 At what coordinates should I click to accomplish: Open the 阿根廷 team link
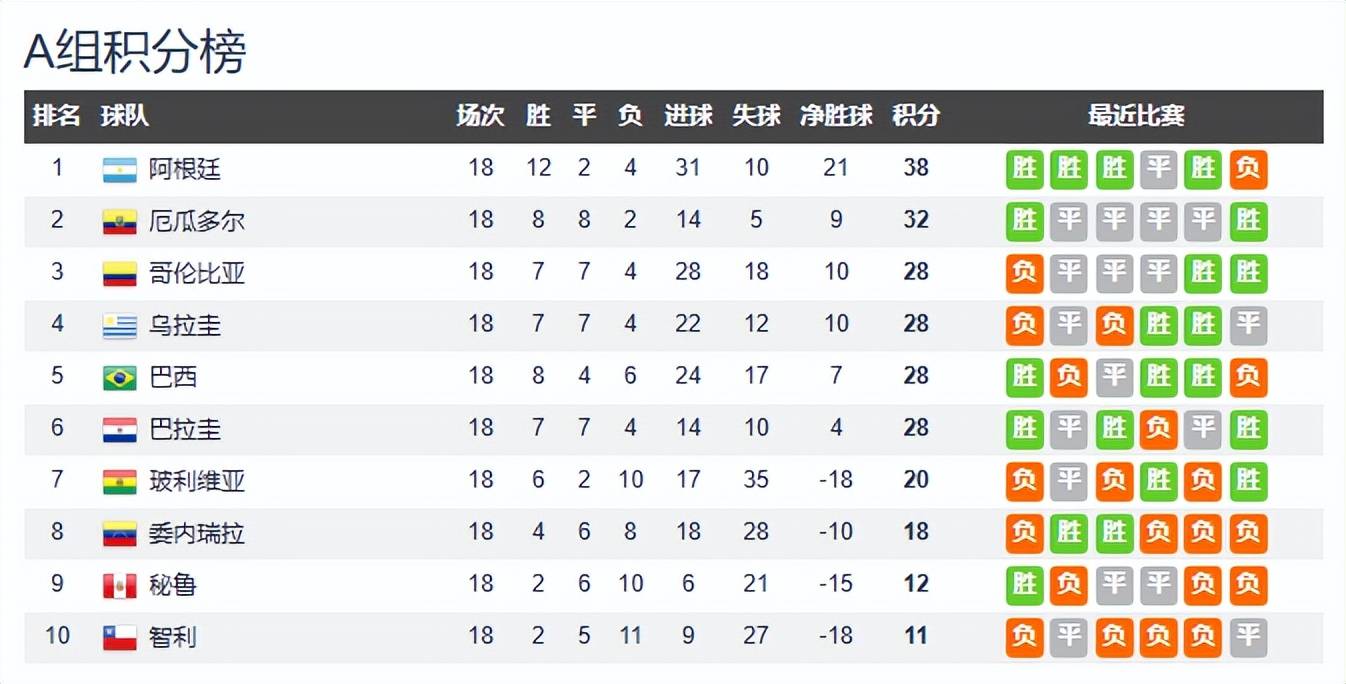coord(184,169)
